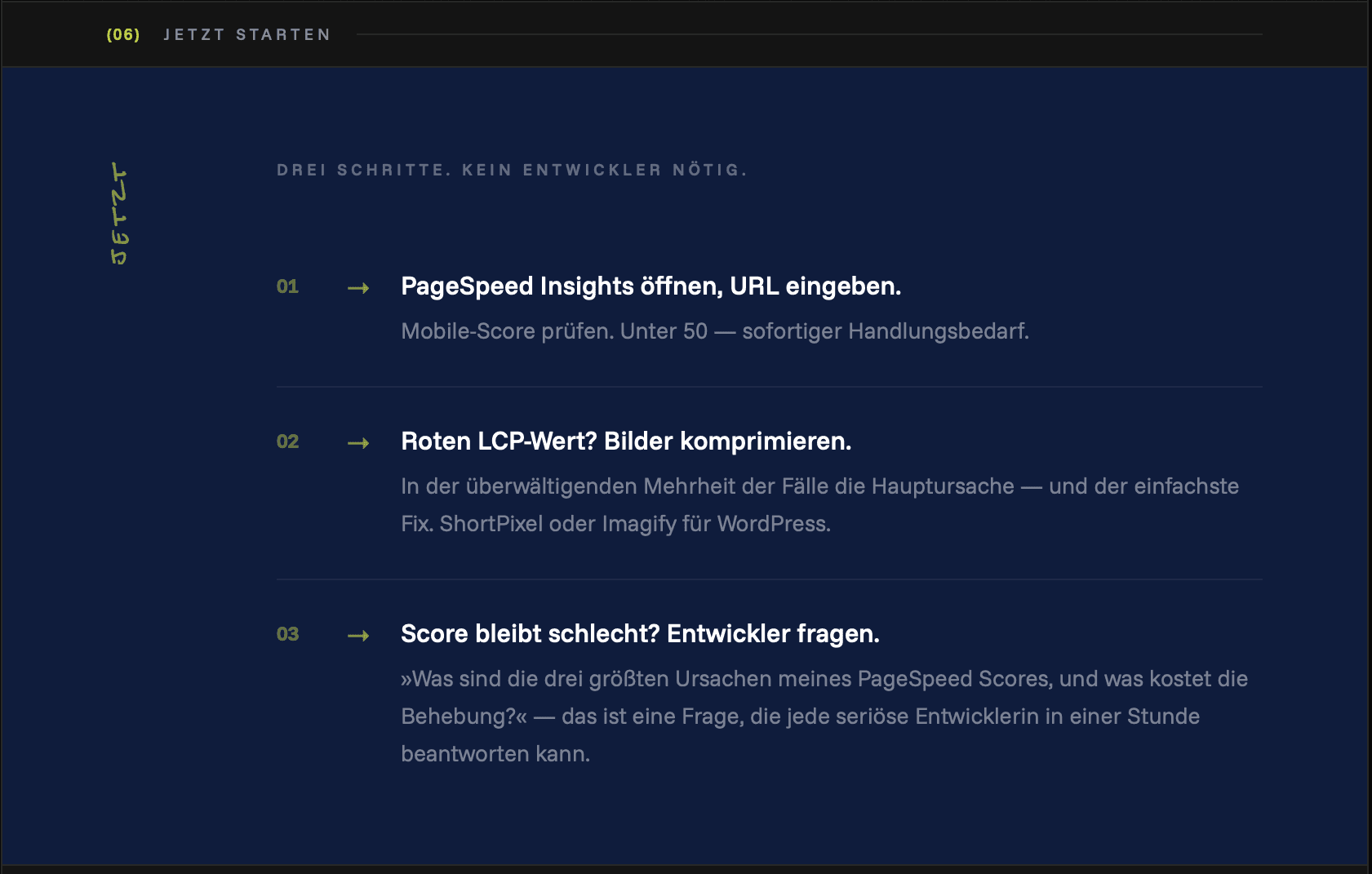The width and height of the screenshot is (1372, 874).
Task: Click the arrow icon beside step 01
Action: click(x=358, y=288)
